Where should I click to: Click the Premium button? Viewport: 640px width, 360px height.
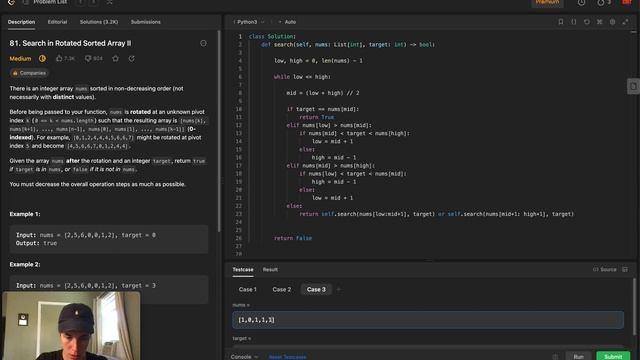(547, 3)
